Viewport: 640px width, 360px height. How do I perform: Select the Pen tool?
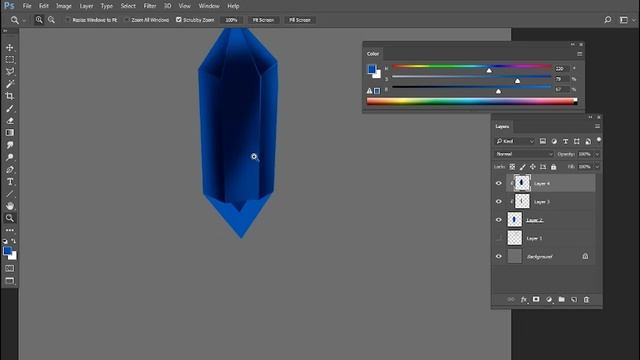(10, 169)
